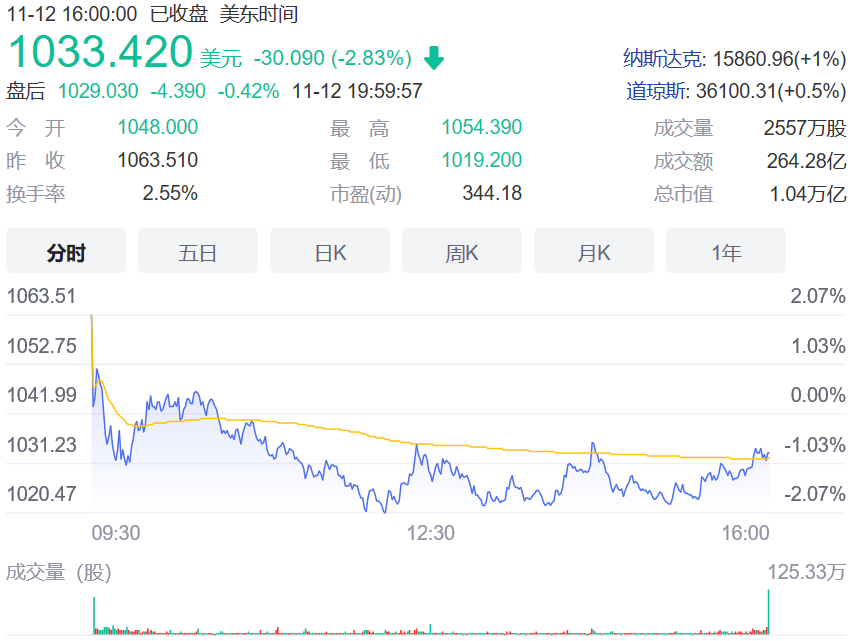Click the after-hours 盘后 price 1029.030

97,90
